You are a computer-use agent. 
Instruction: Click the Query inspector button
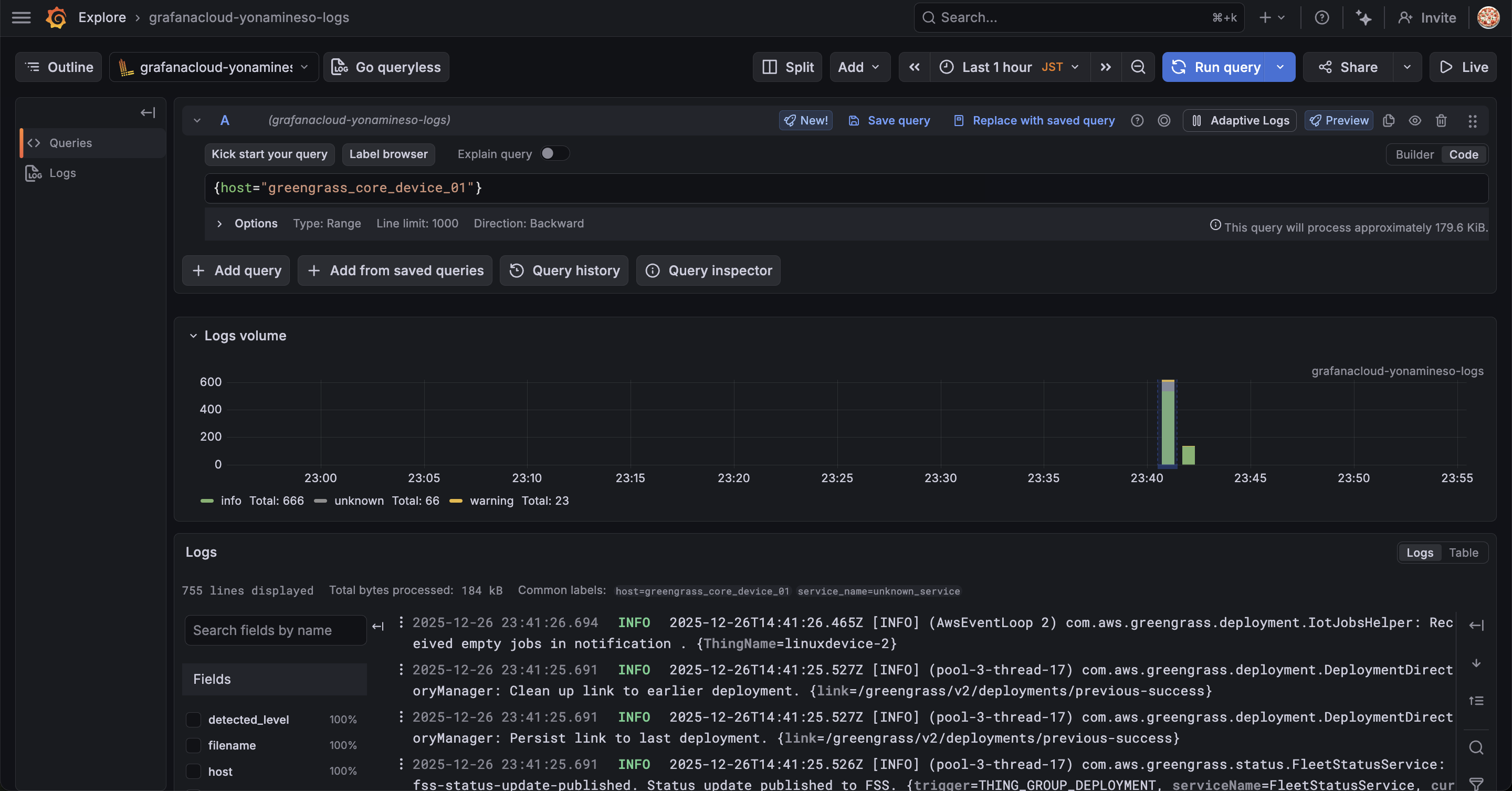708,270
